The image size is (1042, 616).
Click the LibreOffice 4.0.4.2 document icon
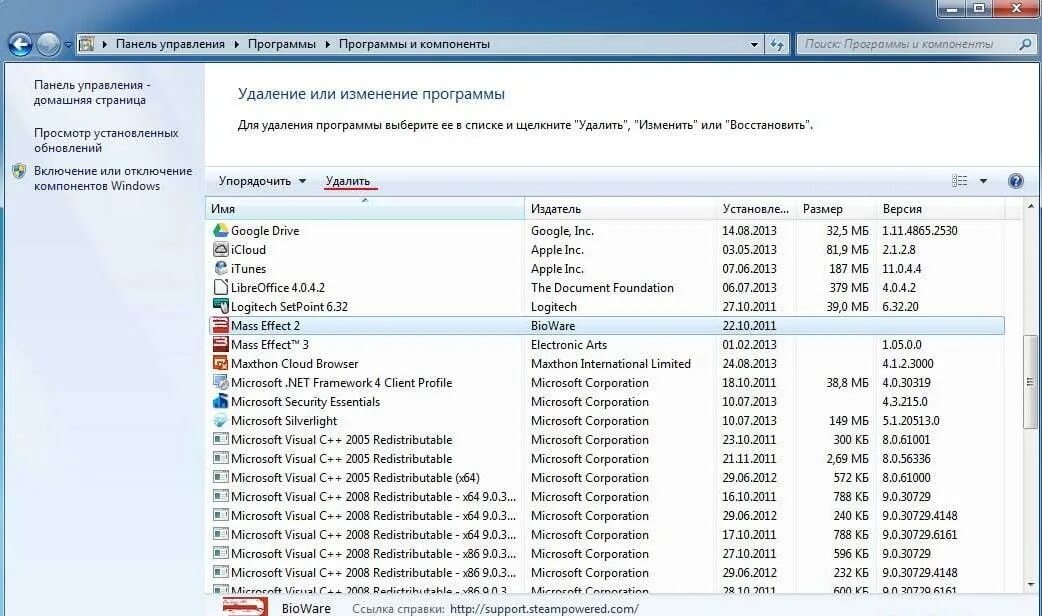point(221,287)
